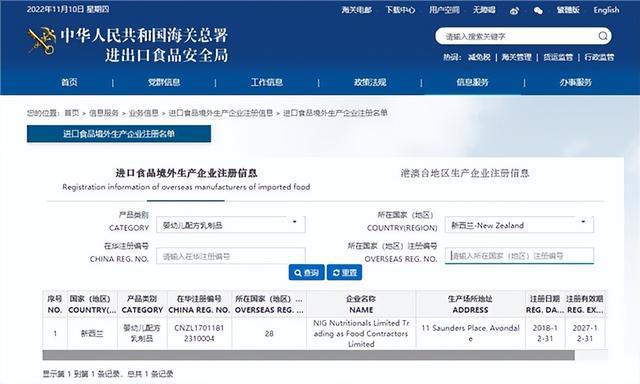640x384 pixels.
Task: Click the blue 进口食品境外生产企业注册名单 heading button
Action: 119,134
